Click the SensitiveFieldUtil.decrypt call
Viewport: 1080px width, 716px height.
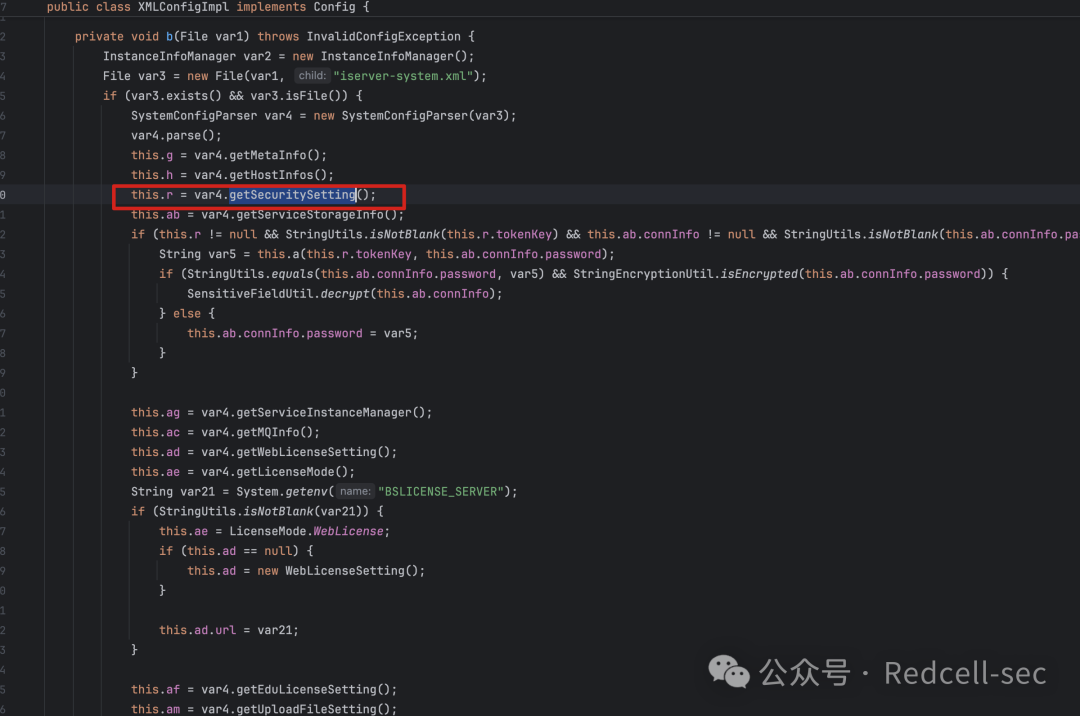pos(278,294)
